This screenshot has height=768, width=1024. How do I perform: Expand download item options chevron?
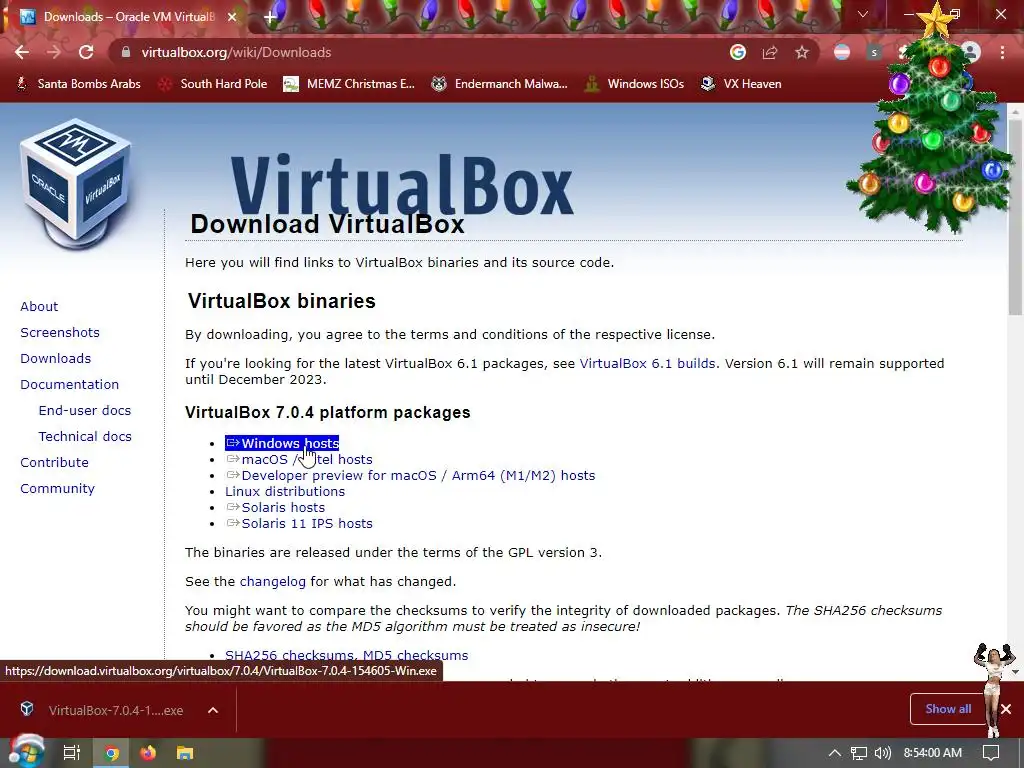pyautogui.click(x=213, y=710)
